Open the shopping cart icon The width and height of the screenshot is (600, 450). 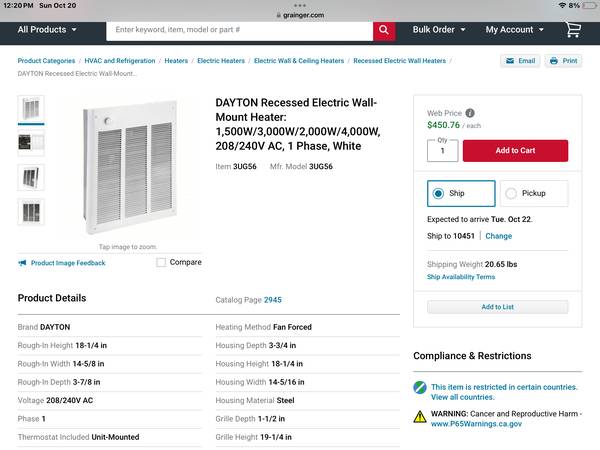pos(573,29)
